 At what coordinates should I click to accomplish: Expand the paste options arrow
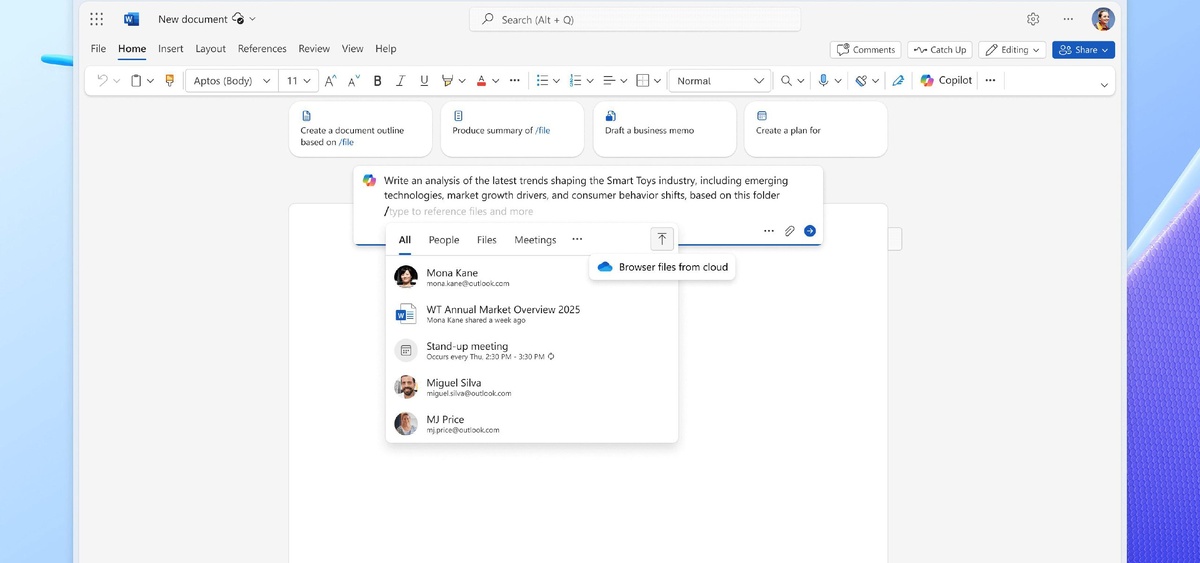pos(150,81)
